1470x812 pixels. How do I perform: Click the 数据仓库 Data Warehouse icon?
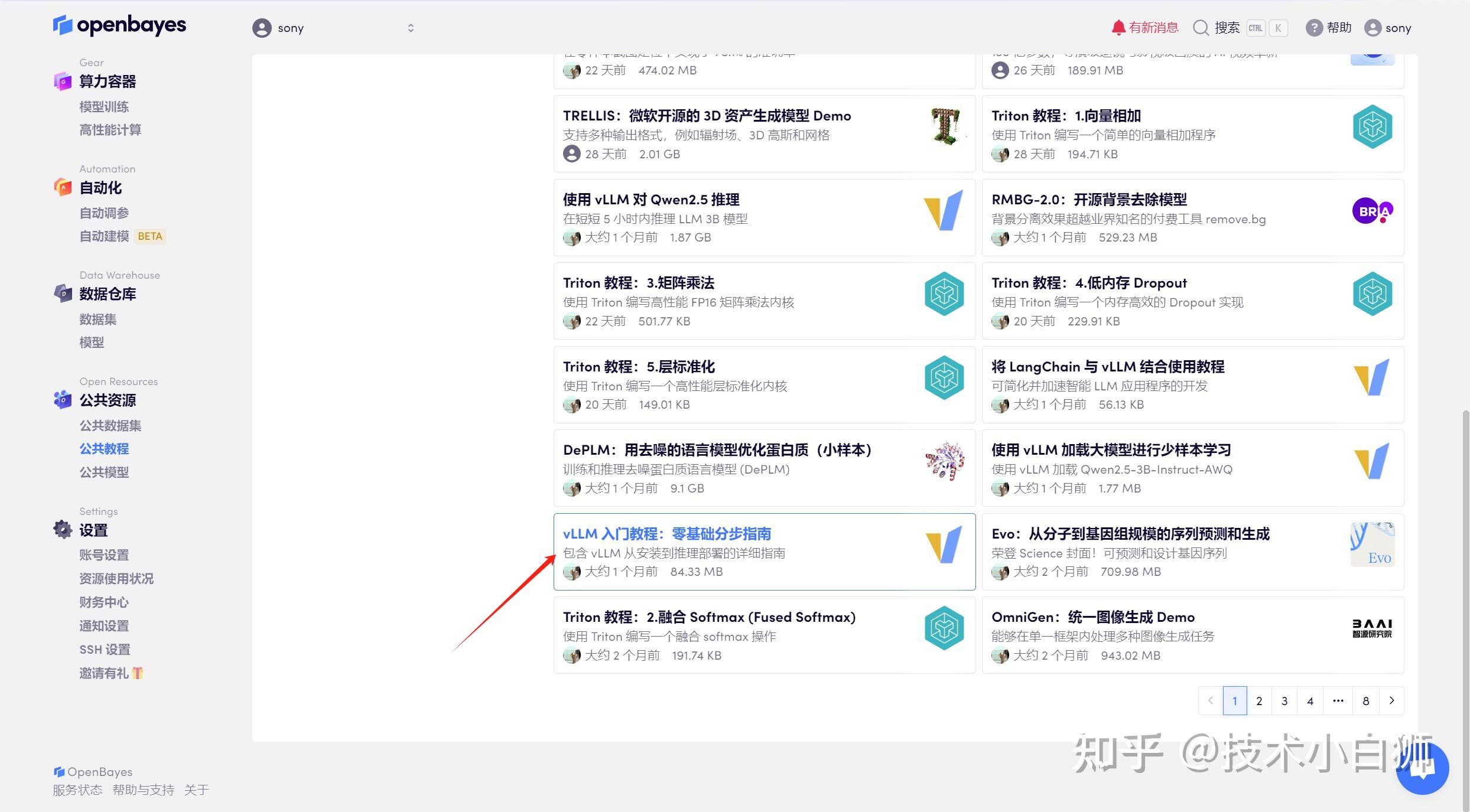pos(63,294)
